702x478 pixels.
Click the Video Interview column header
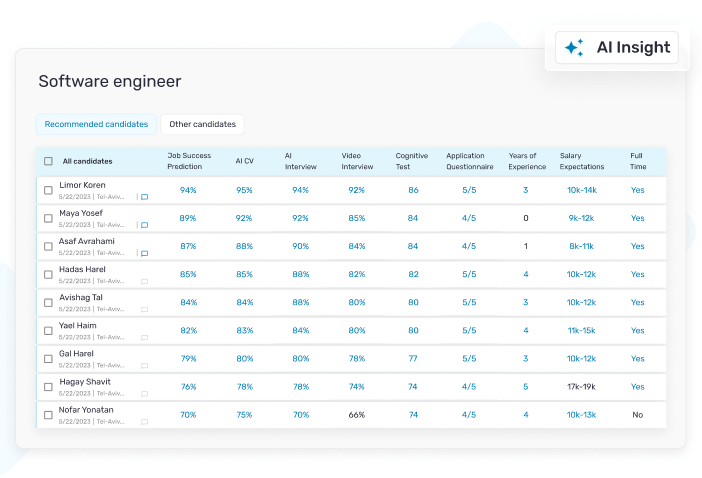357,161
